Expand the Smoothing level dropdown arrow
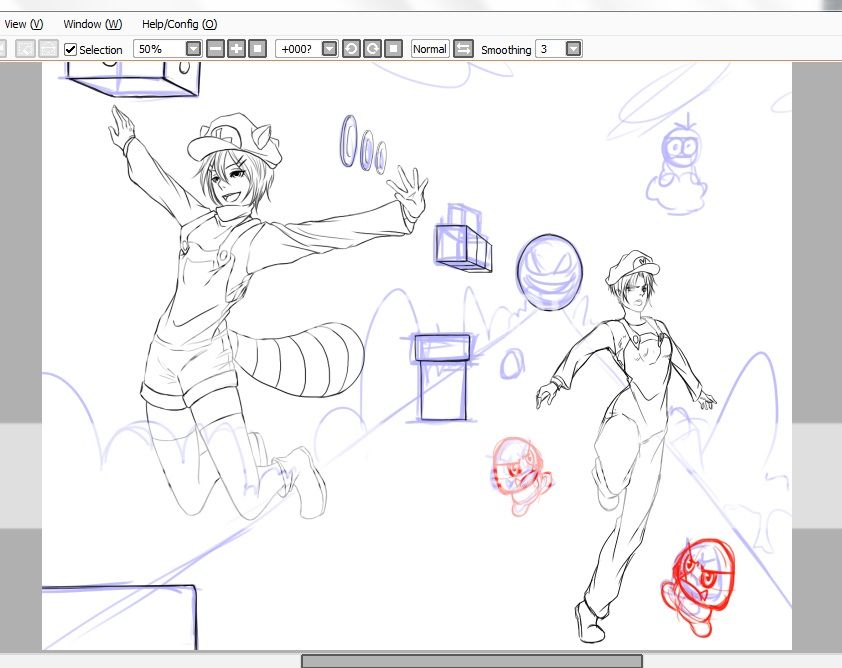 (574, 49)
